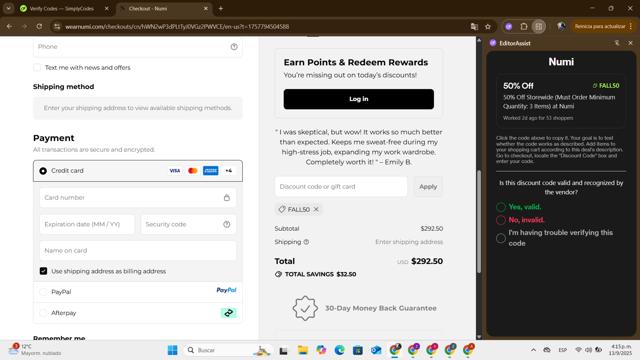
Task: Open File Explorer from taskbar
Action: point(303,350)
